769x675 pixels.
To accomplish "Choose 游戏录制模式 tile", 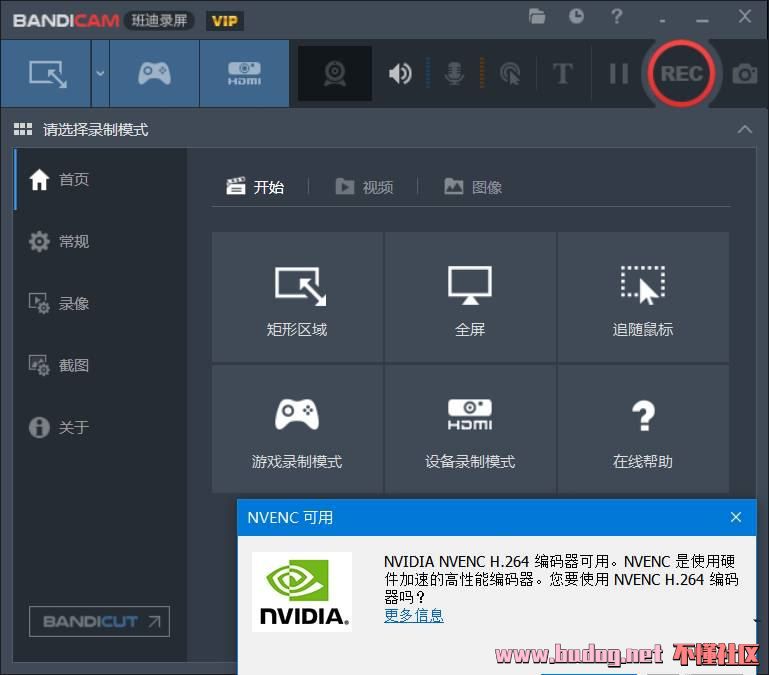I will click(297, 429).
